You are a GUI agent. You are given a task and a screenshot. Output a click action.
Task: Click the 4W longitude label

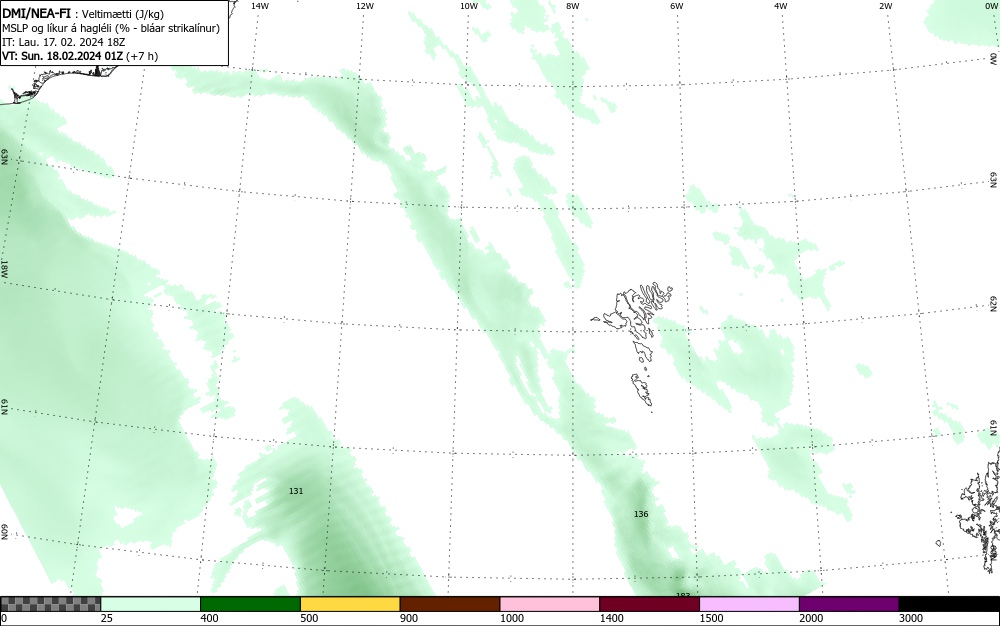pyautogui.click(x=781, y=6)
